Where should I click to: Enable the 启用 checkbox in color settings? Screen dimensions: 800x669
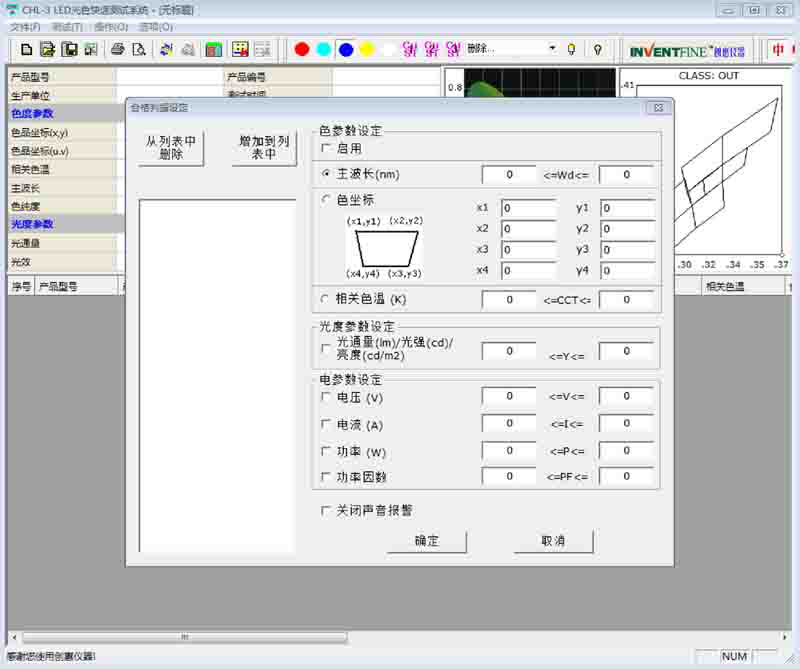[x=326, y=148]
